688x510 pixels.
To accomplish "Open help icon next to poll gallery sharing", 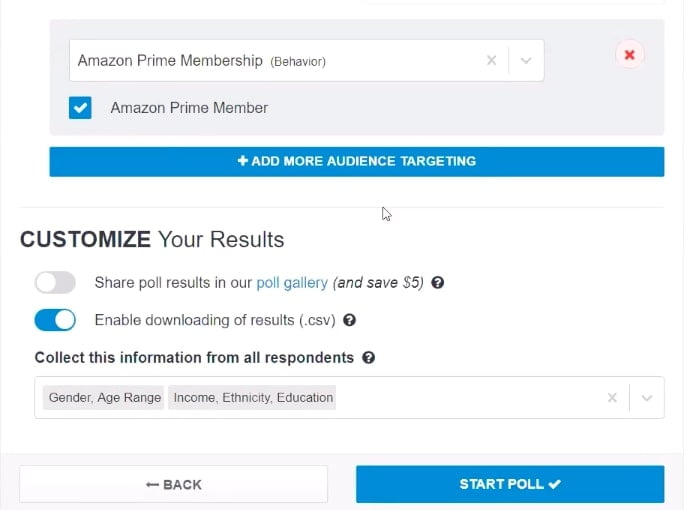I will 437,282.
